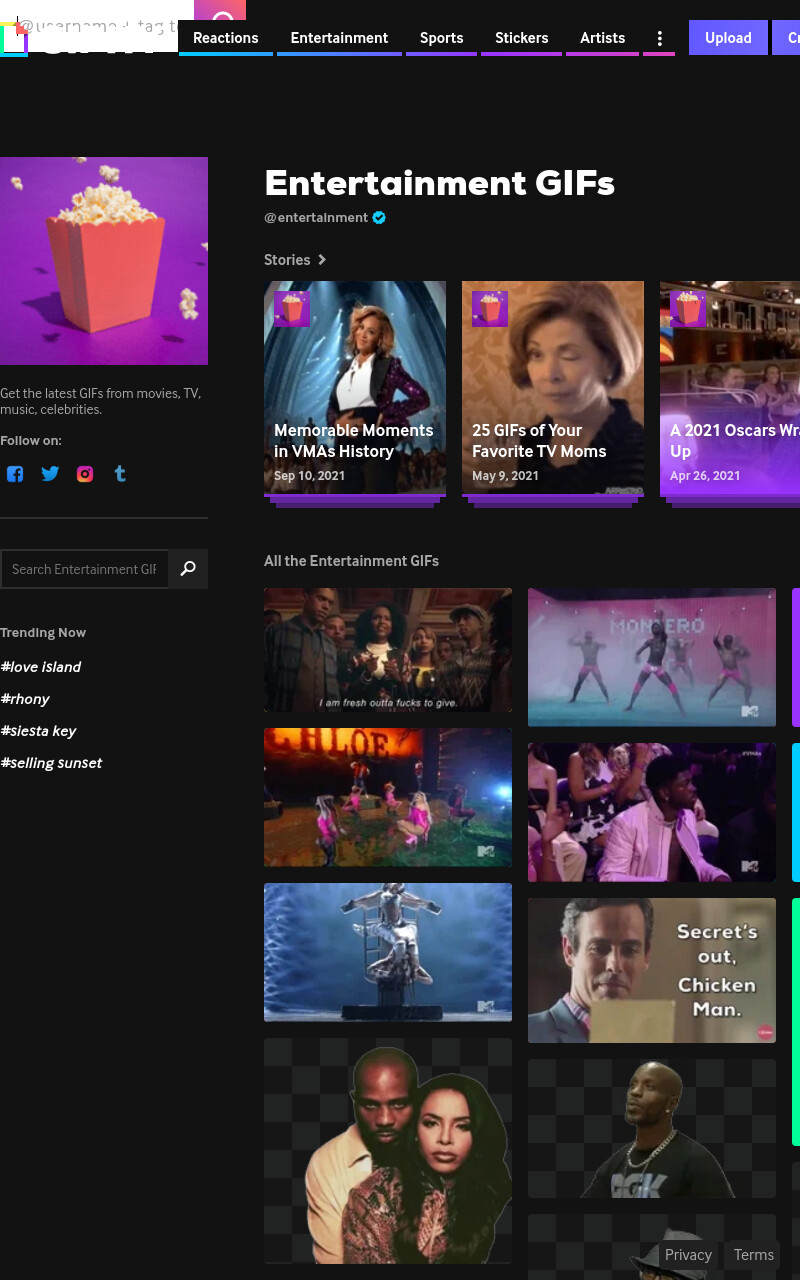Click the Stories heading text
The image size is (800, 1280).
tap(287, 260)
